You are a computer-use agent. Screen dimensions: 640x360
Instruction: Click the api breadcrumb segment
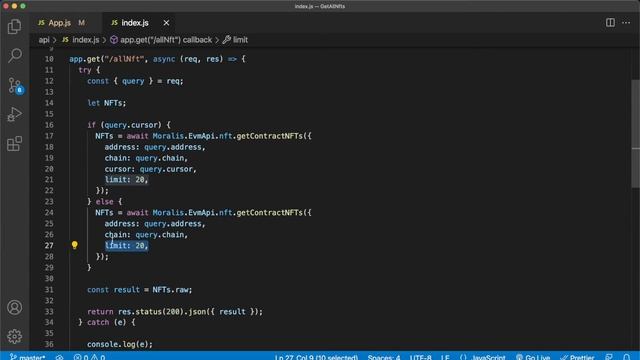click(x=44, y=40)
